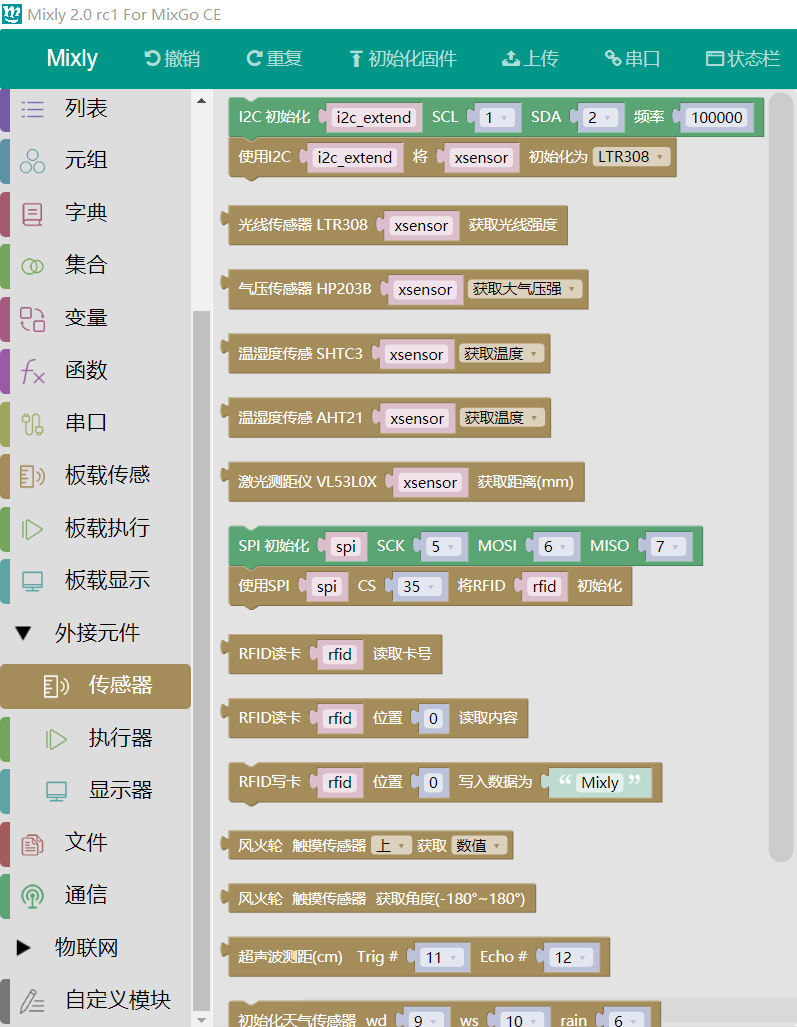797x1027 pixels.
Task: Click the xsensor variable in 光线传感器 LTR308 block
Action: tap(421, 226)
